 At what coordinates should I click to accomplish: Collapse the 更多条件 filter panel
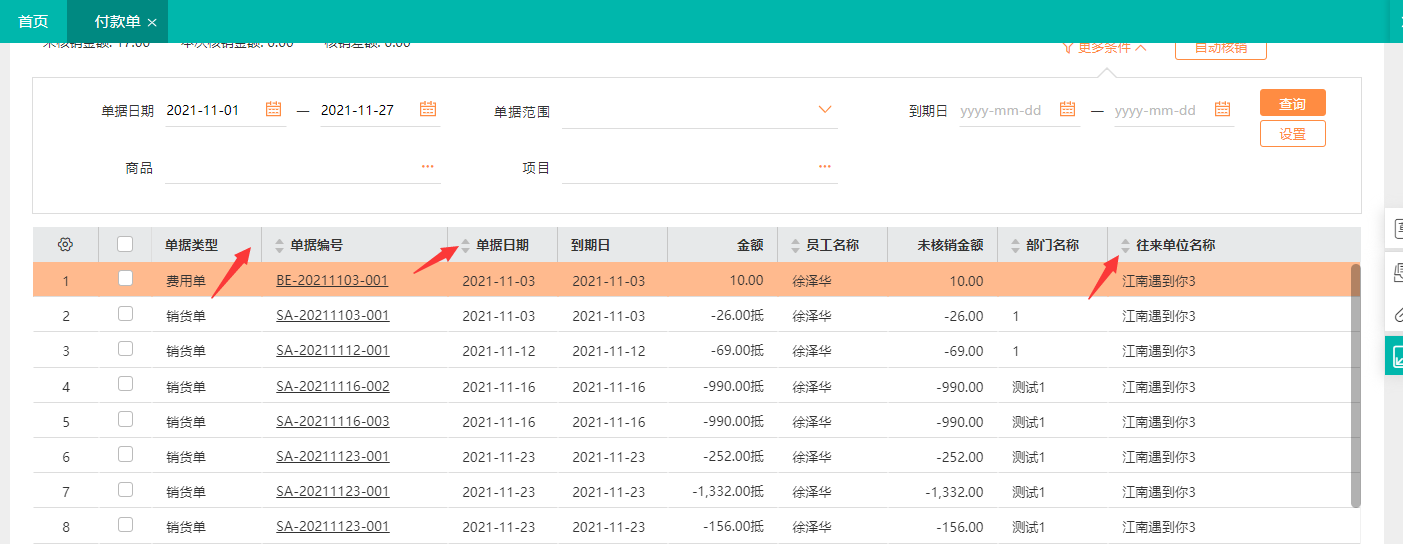1104,47
